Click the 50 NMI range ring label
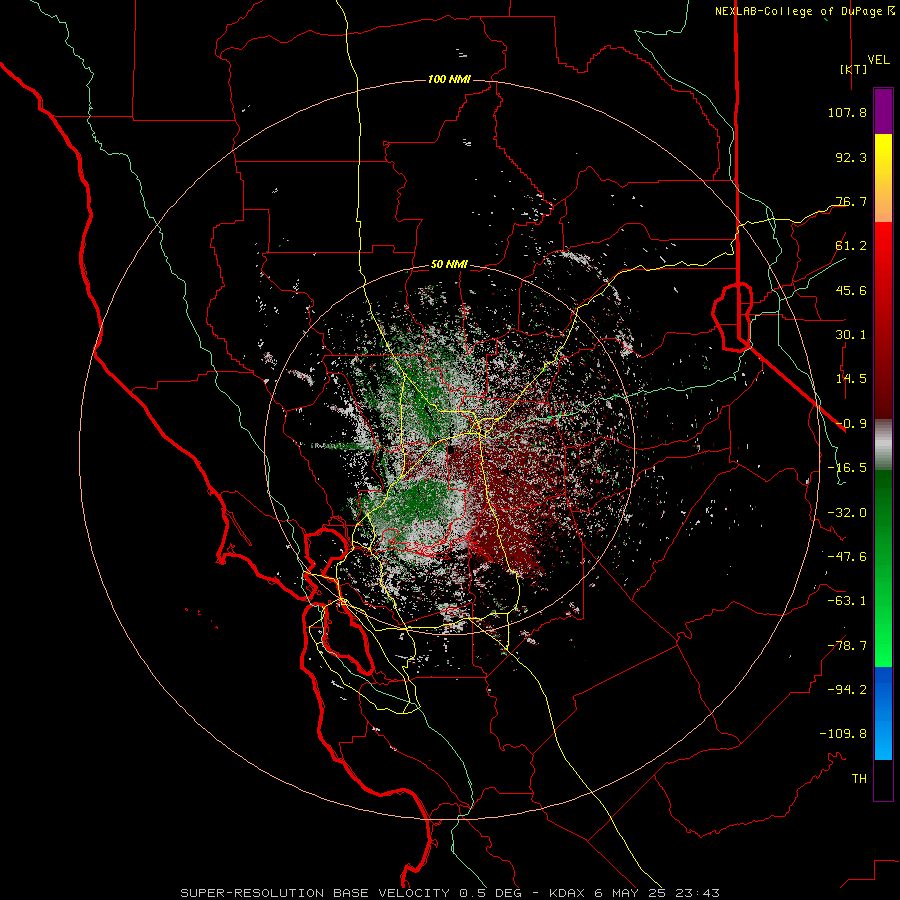 tap(449, 265)
